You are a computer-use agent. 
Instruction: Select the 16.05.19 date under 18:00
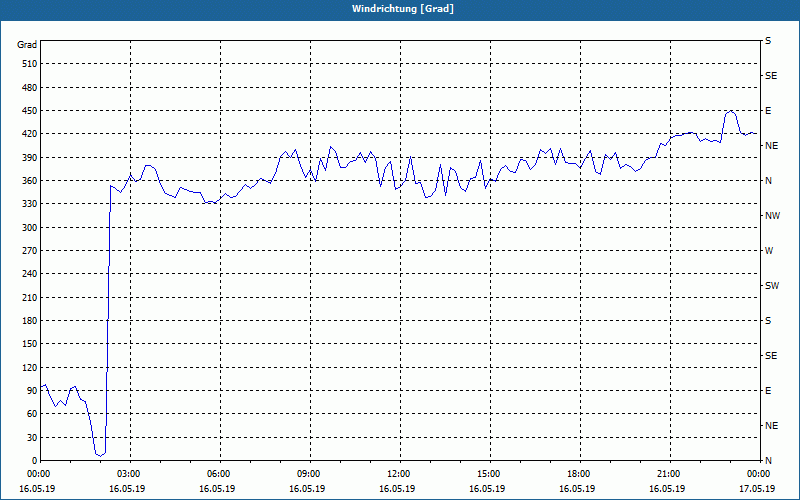coord(577,489)
